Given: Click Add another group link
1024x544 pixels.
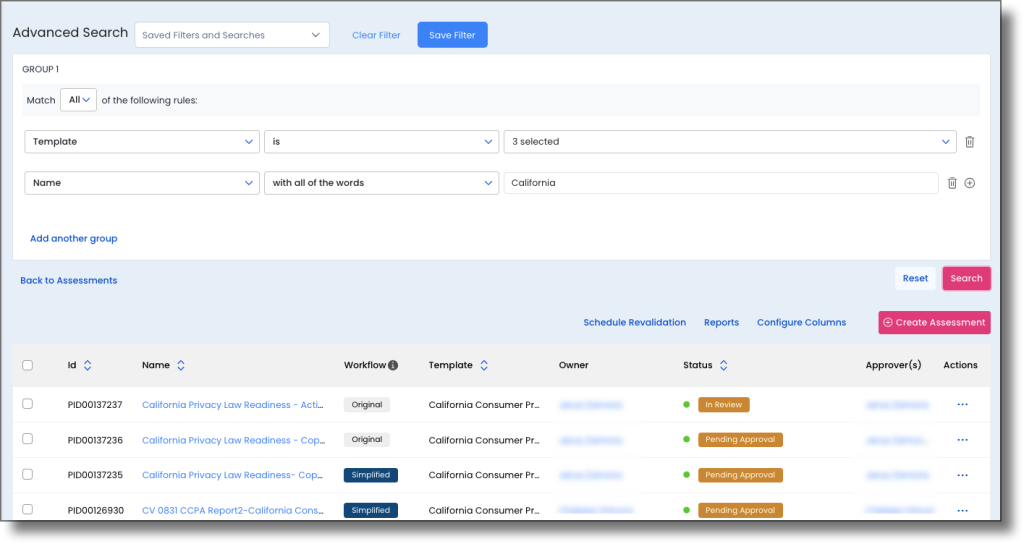Looking at the screenshot, I should pos(74,238).
